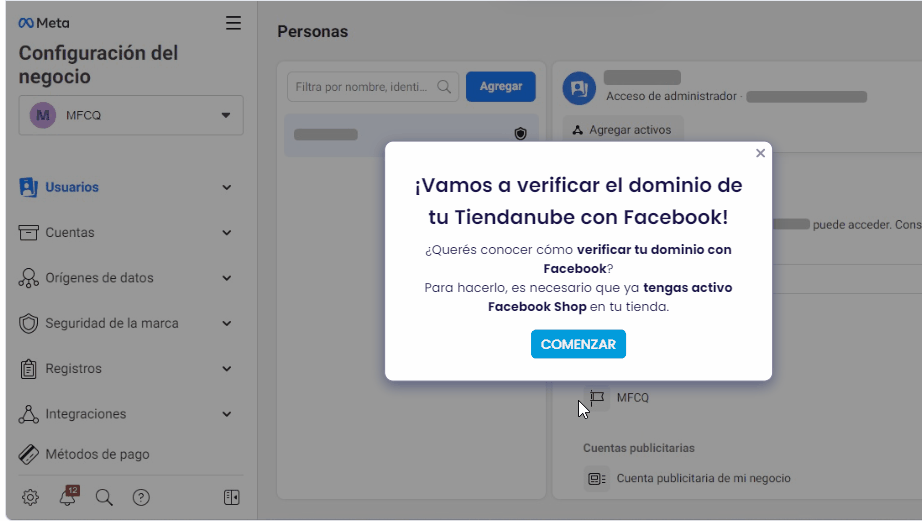Click the admin shield badge icon

click(520, 133)
